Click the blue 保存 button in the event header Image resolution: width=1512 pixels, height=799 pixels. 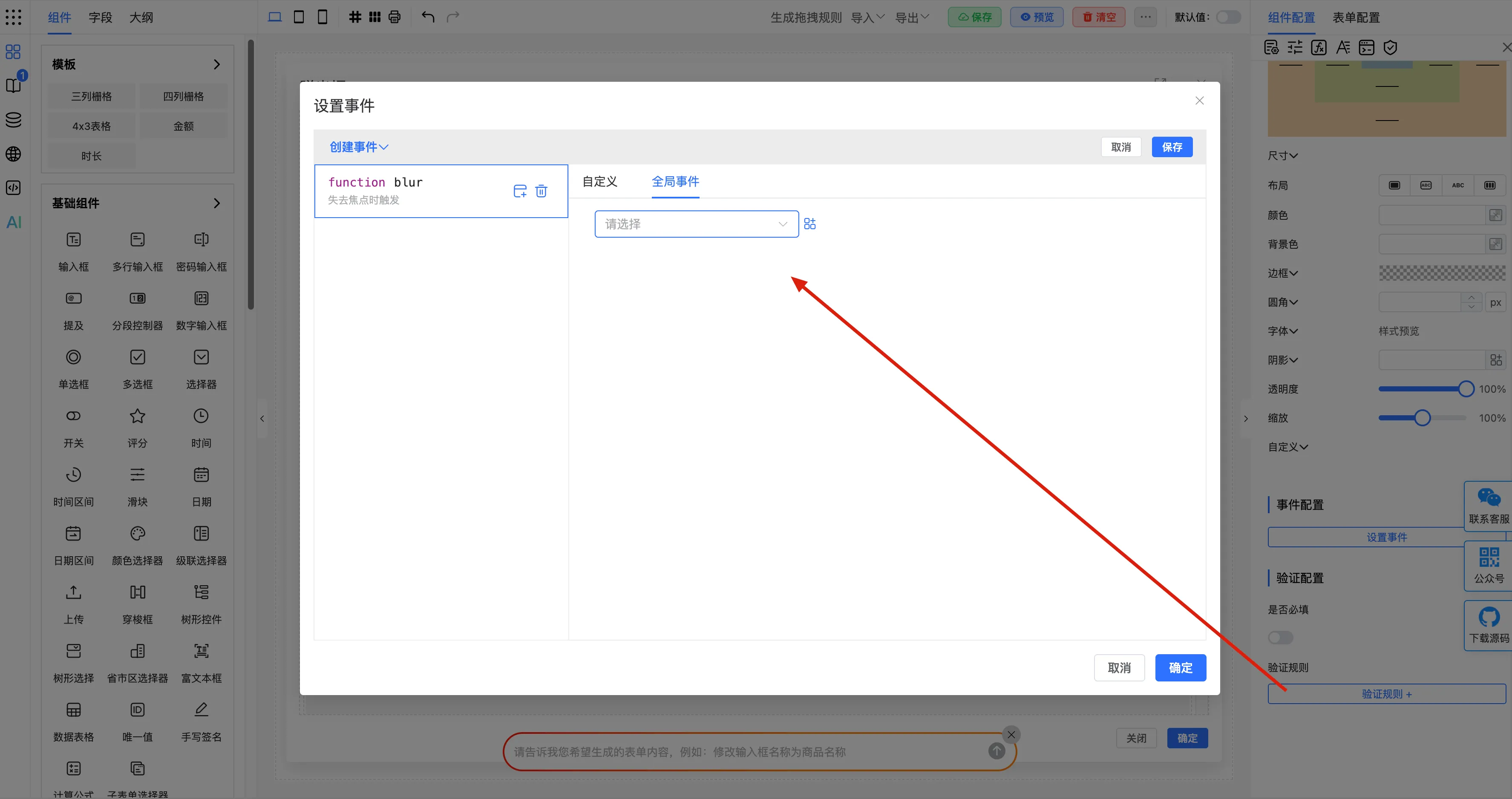click(1172, 147)
